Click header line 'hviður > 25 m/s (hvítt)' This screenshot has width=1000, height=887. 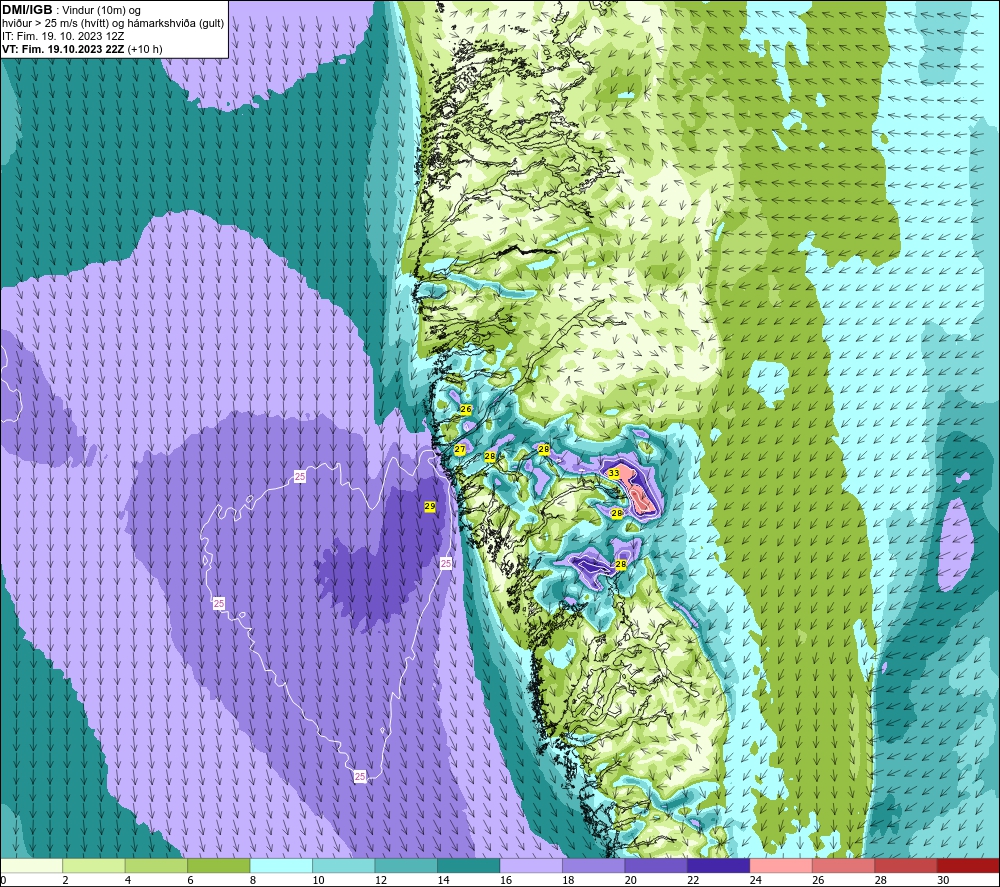tap(57, 24)
